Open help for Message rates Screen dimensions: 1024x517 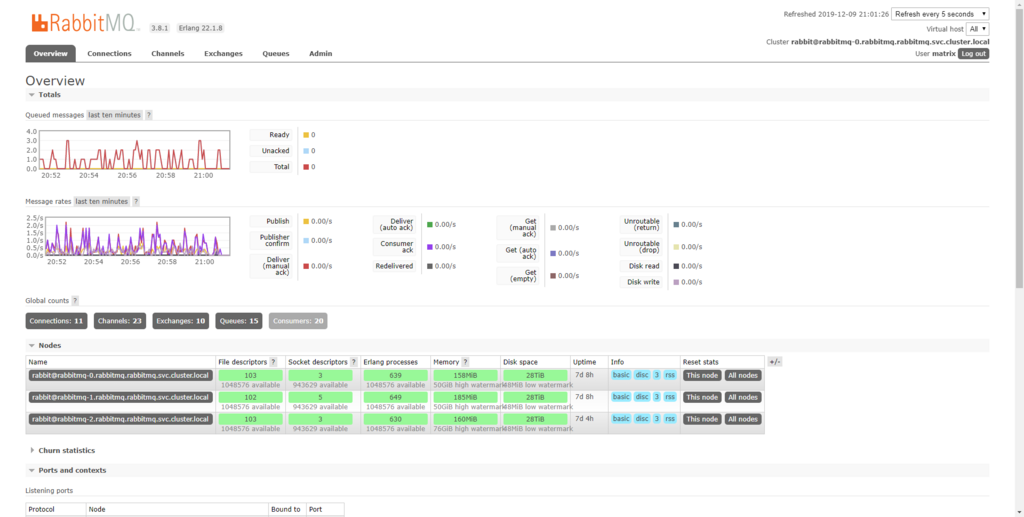click(136, 202)
